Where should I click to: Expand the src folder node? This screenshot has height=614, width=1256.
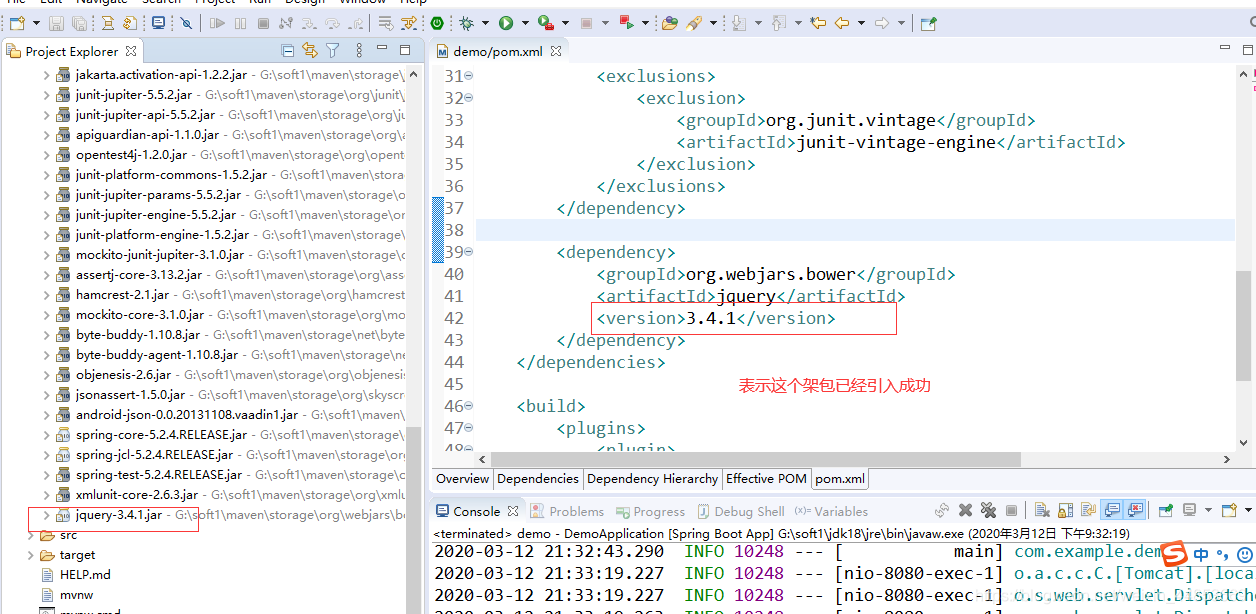click(30, 535)
